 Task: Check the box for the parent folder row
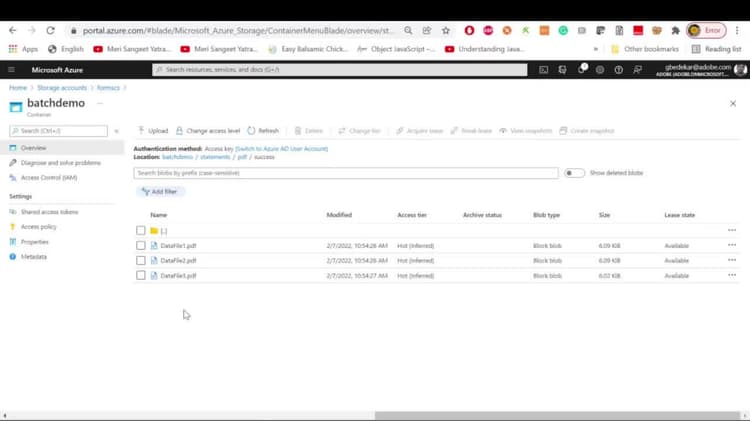tap(141, 231)
